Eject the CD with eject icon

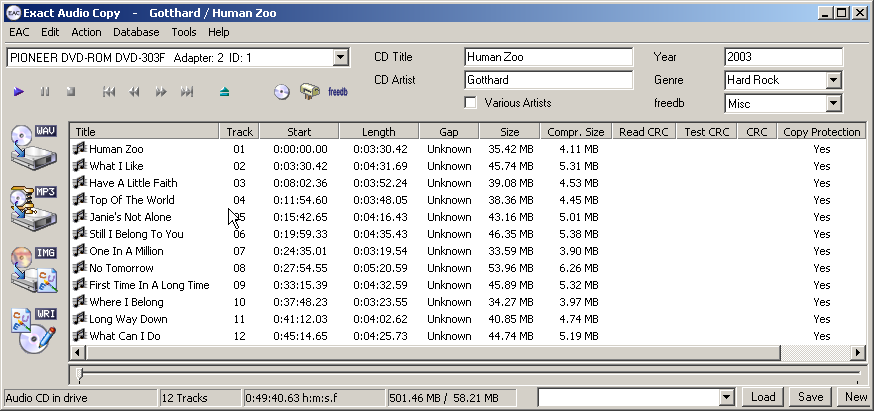pyautogui.click(x=225, y=92)
